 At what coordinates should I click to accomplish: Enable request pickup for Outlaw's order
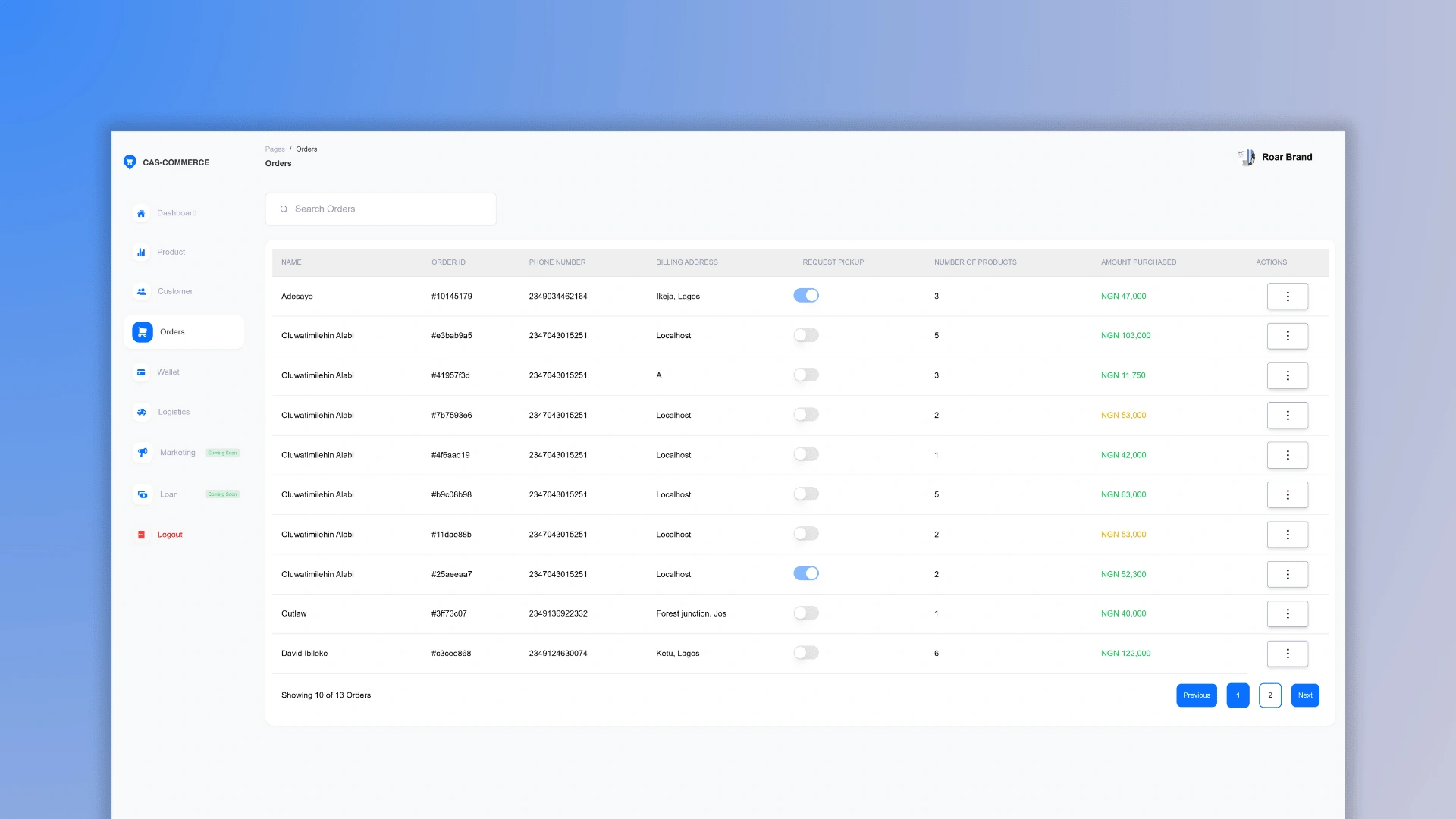(x=806, y=613)
